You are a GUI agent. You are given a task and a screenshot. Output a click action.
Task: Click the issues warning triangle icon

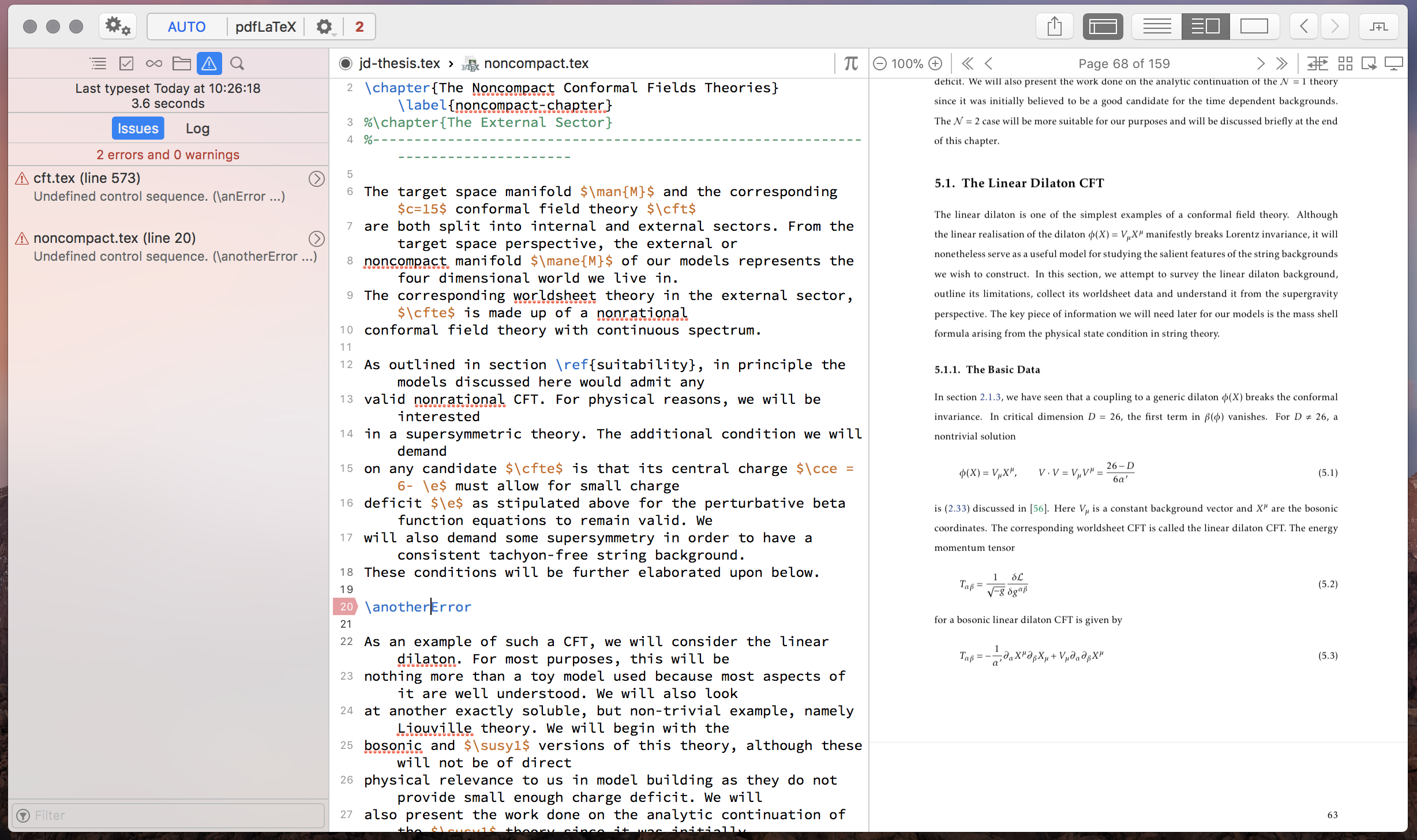(x=209, y=63)
